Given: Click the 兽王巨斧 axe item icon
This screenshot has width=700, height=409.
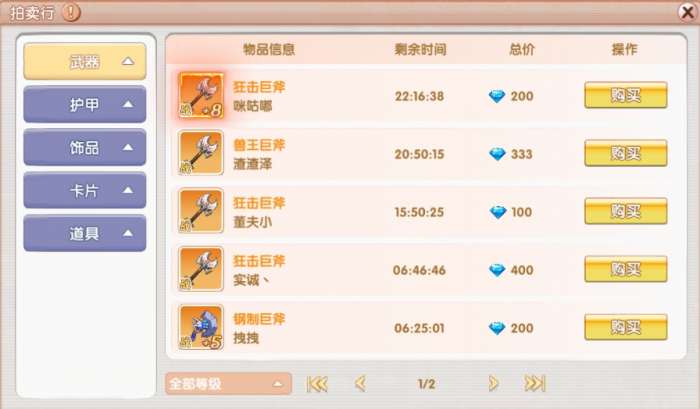Looking at the screenshot, I should (x=201, y=153).
